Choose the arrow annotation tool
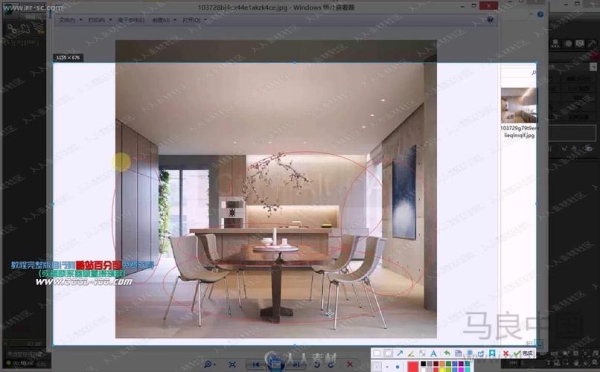 400,354
